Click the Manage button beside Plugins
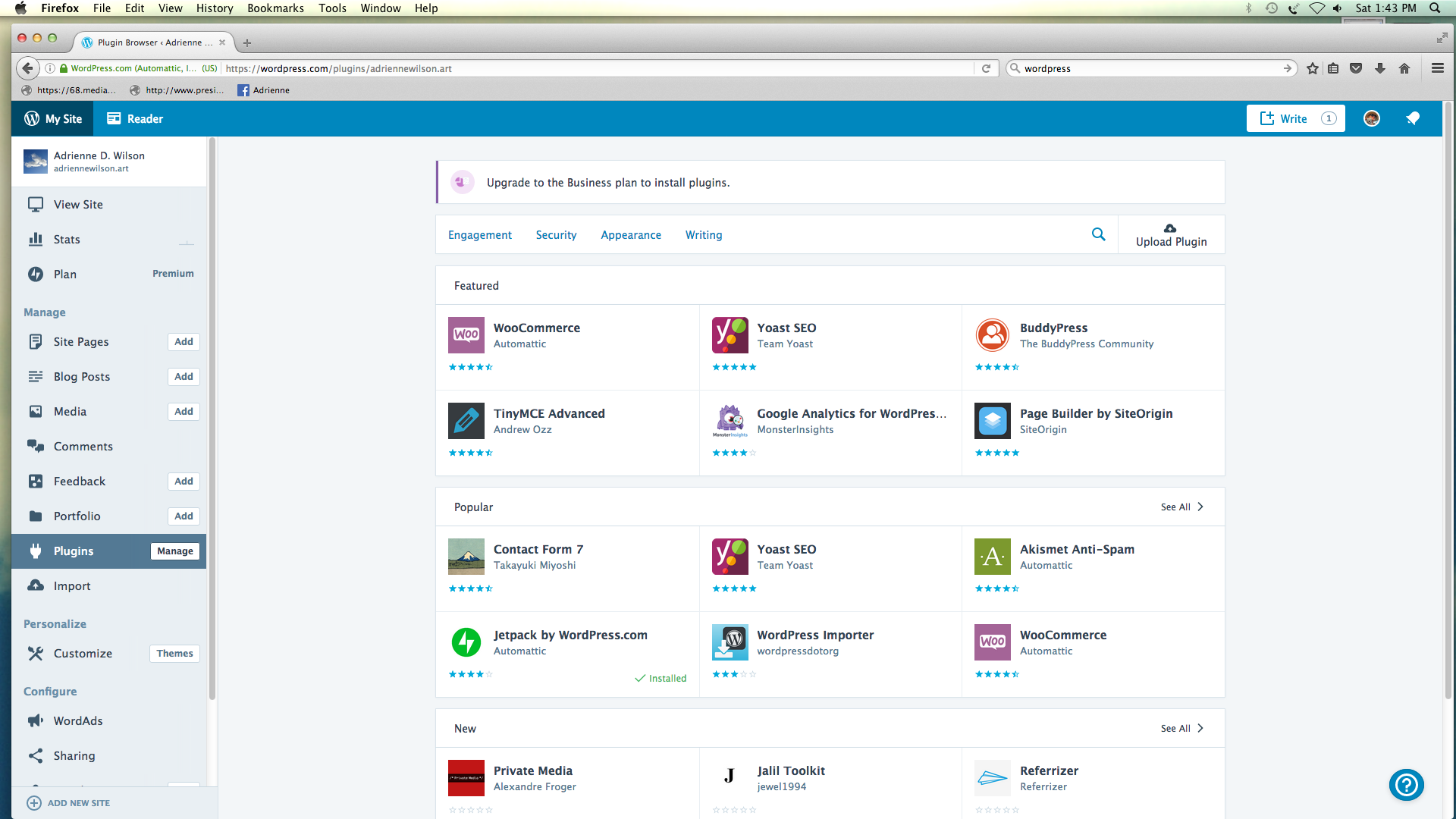 click(x=175, y=551)
